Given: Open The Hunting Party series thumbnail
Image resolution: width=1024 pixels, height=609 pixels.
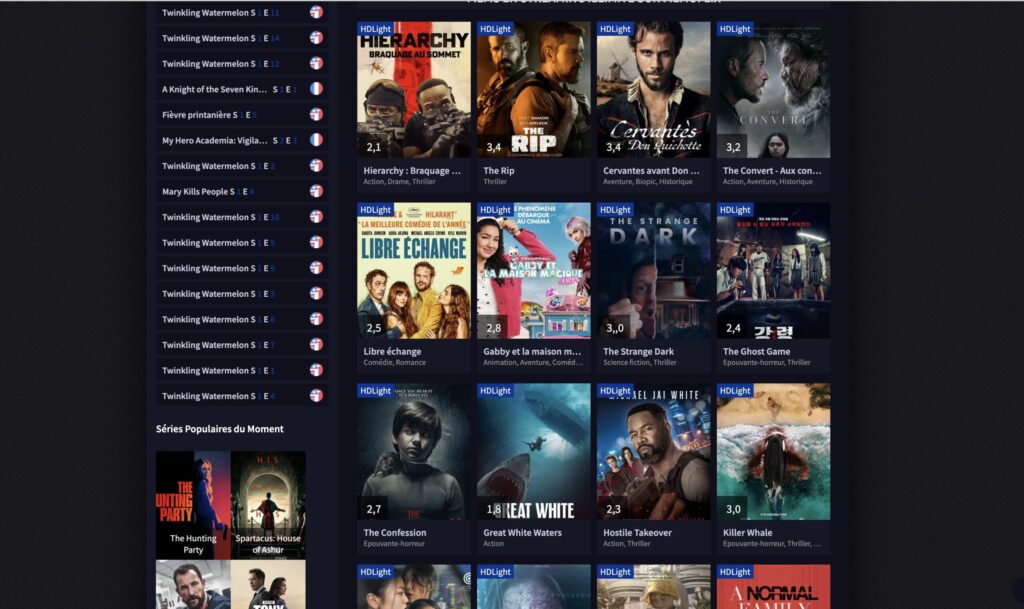Looking at the screenshot, I should pos(193,505).
